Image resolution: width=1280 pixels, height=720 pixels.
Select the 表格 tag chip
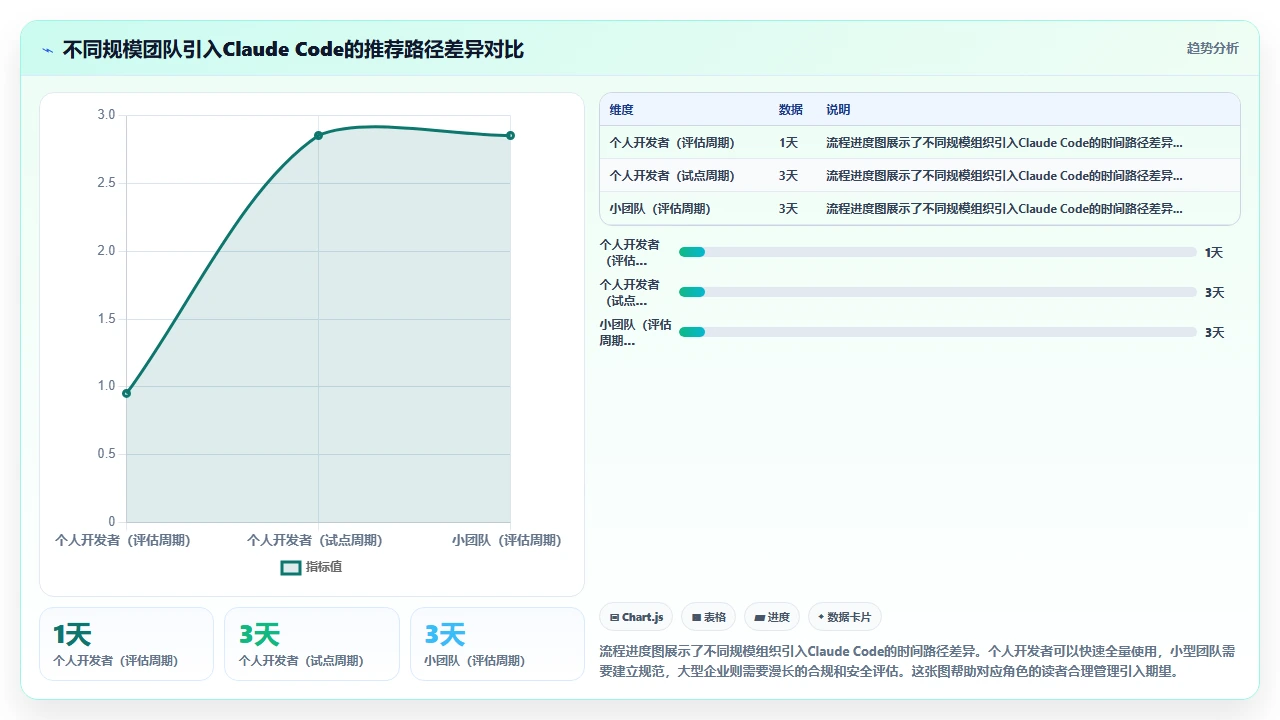click(x=709, y=617)
